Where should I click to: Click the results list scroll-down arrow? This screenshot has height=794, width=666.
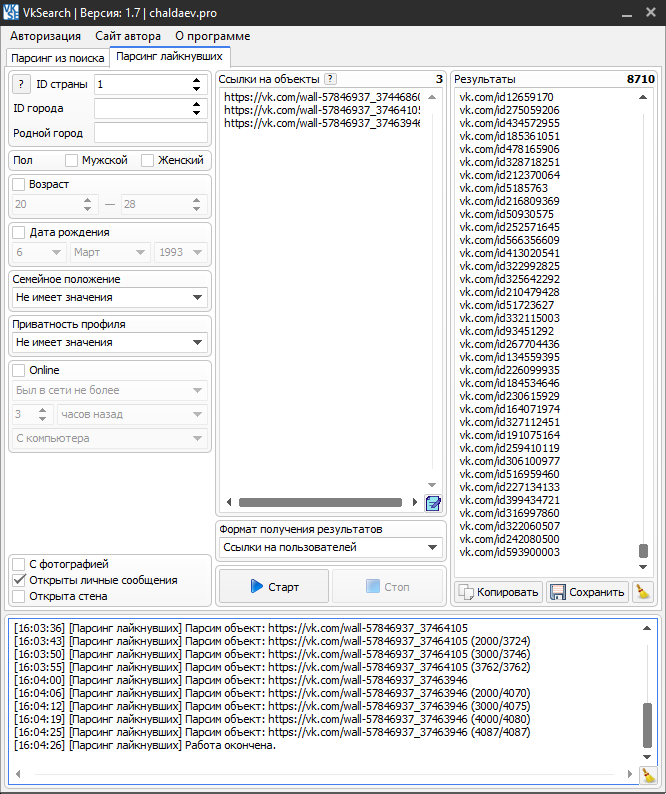coord(643,567)
